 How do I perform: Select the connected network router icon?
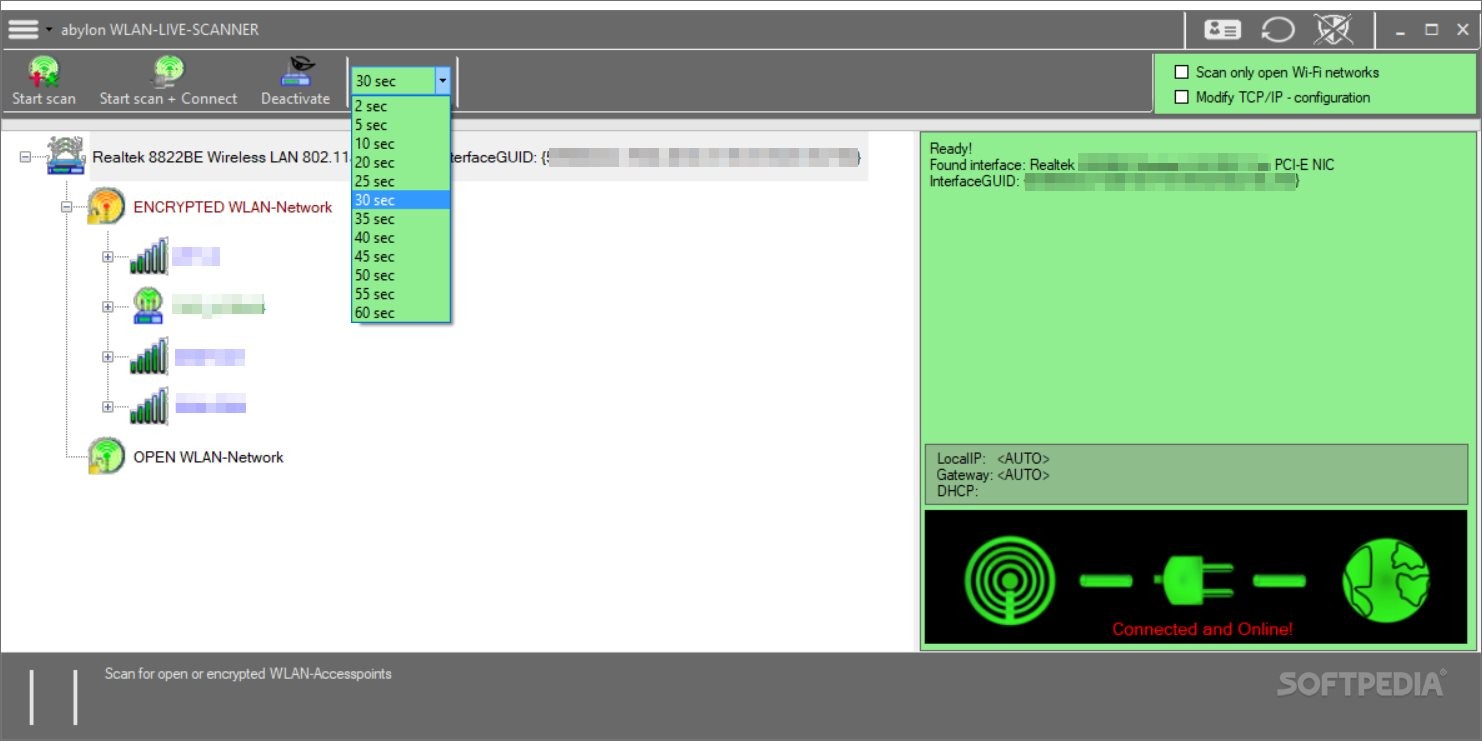(x=148, y=306)
